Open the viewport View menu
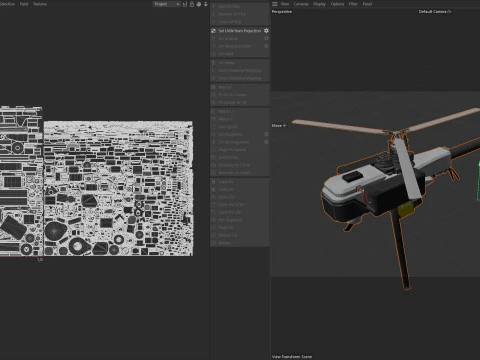 click(285, 4)
